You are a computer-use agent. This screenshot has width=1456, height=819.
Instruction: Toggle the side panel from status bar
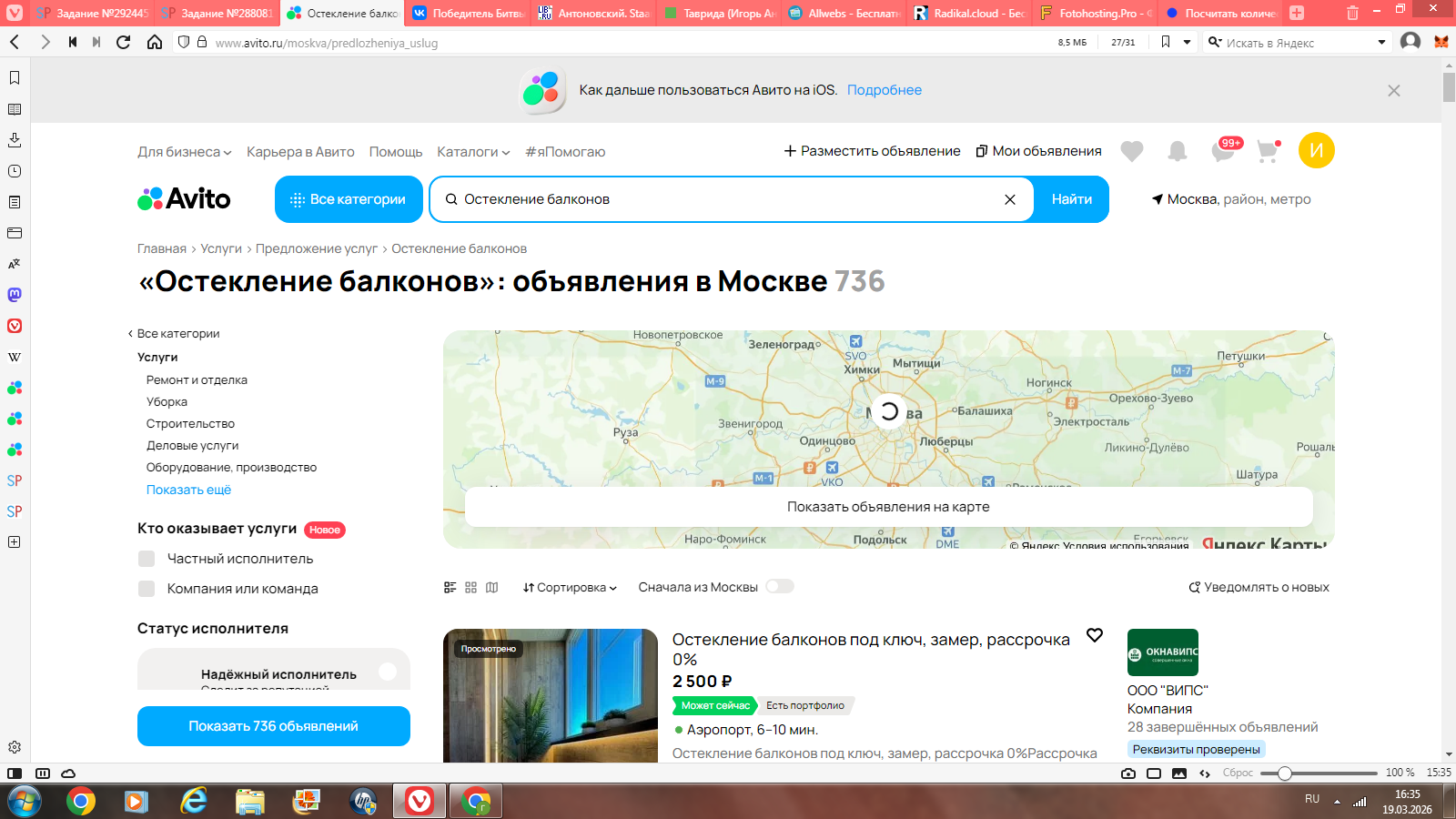tap(15, 773)
